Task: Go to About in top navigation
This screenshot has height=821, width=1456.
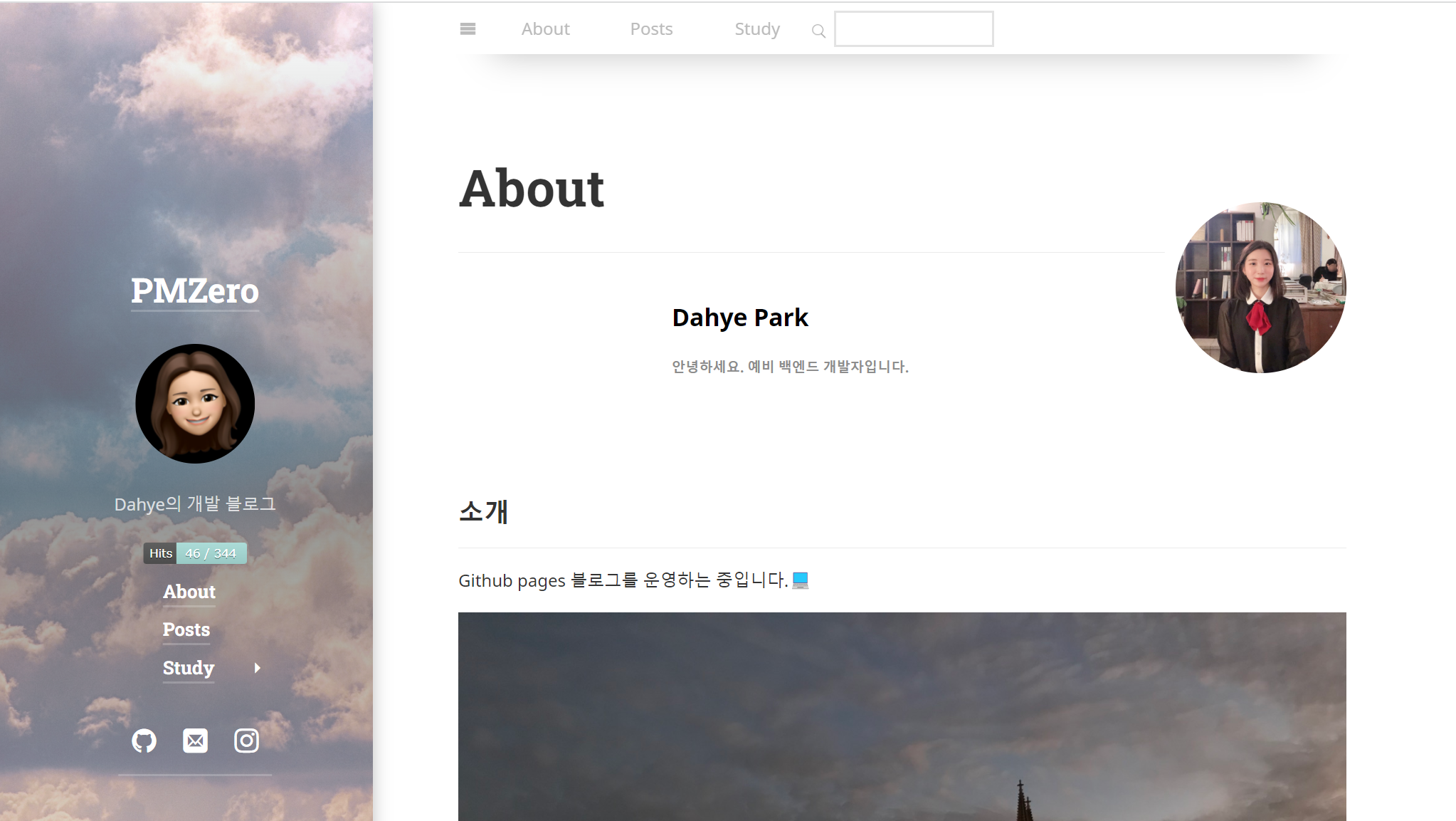Action: click(546, 29)
